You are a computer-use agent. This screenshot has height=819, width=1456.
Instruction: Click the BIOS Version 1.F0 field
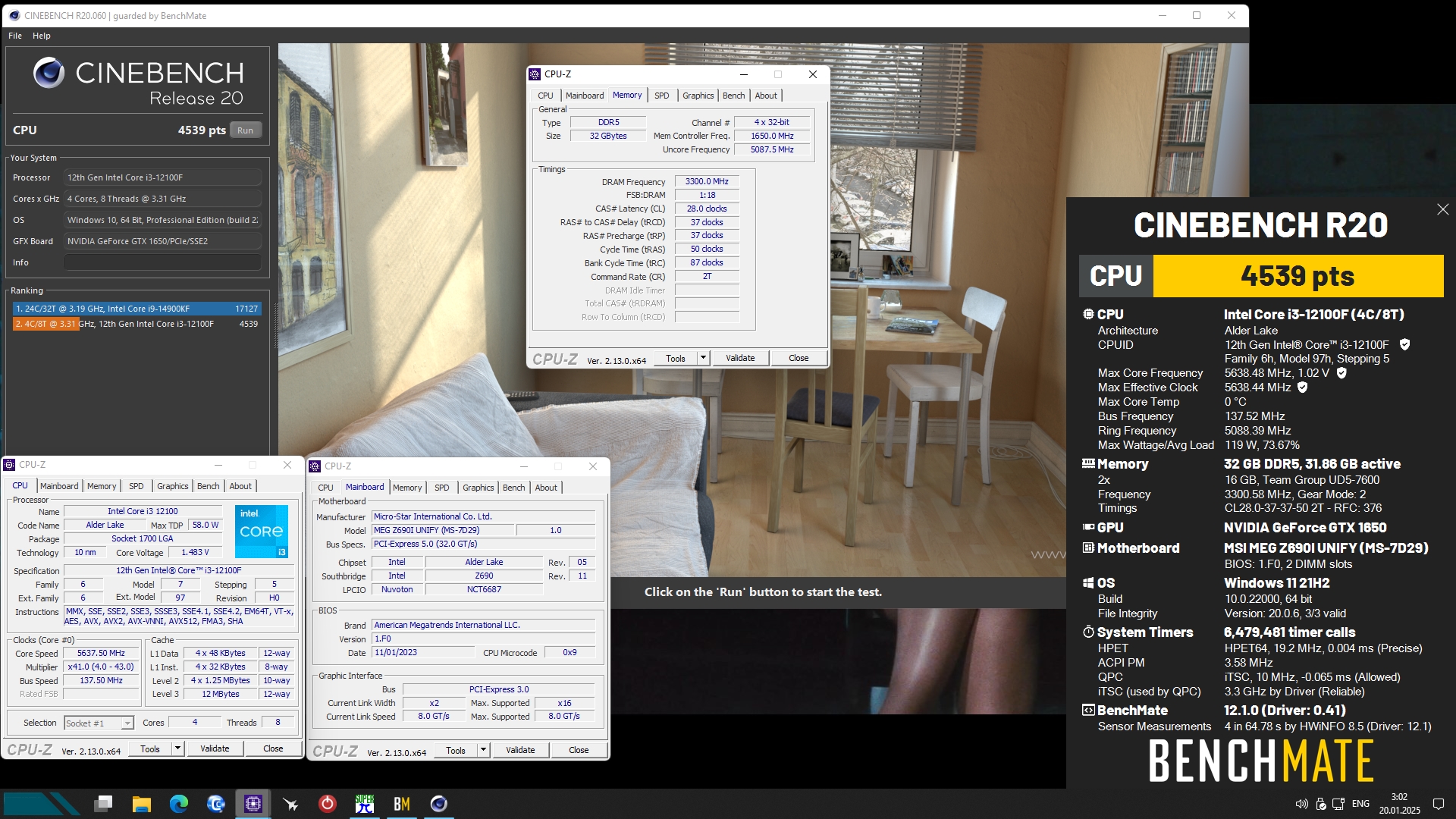pos(483,639)
